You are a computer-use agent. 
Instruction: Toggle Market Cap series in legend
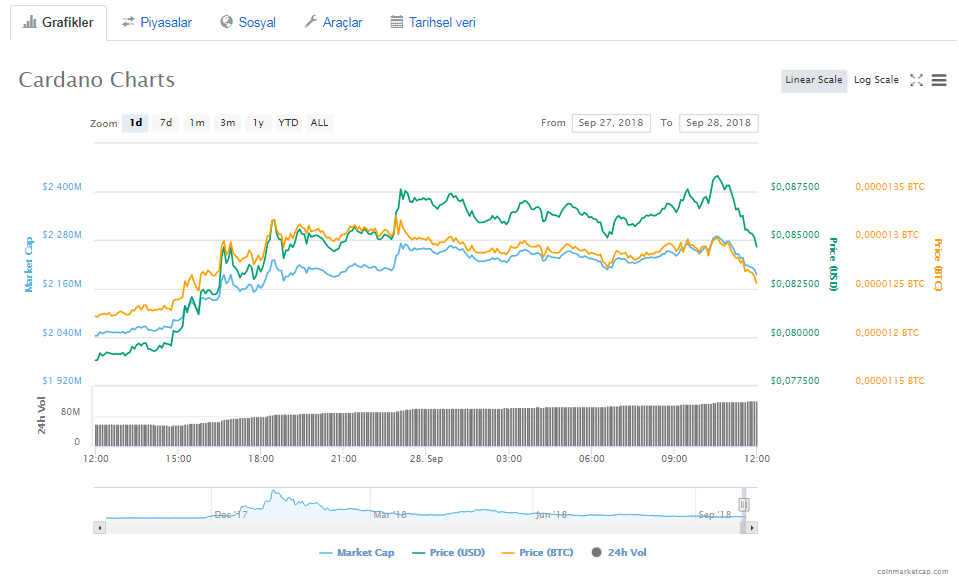click(x=357, y=553)
